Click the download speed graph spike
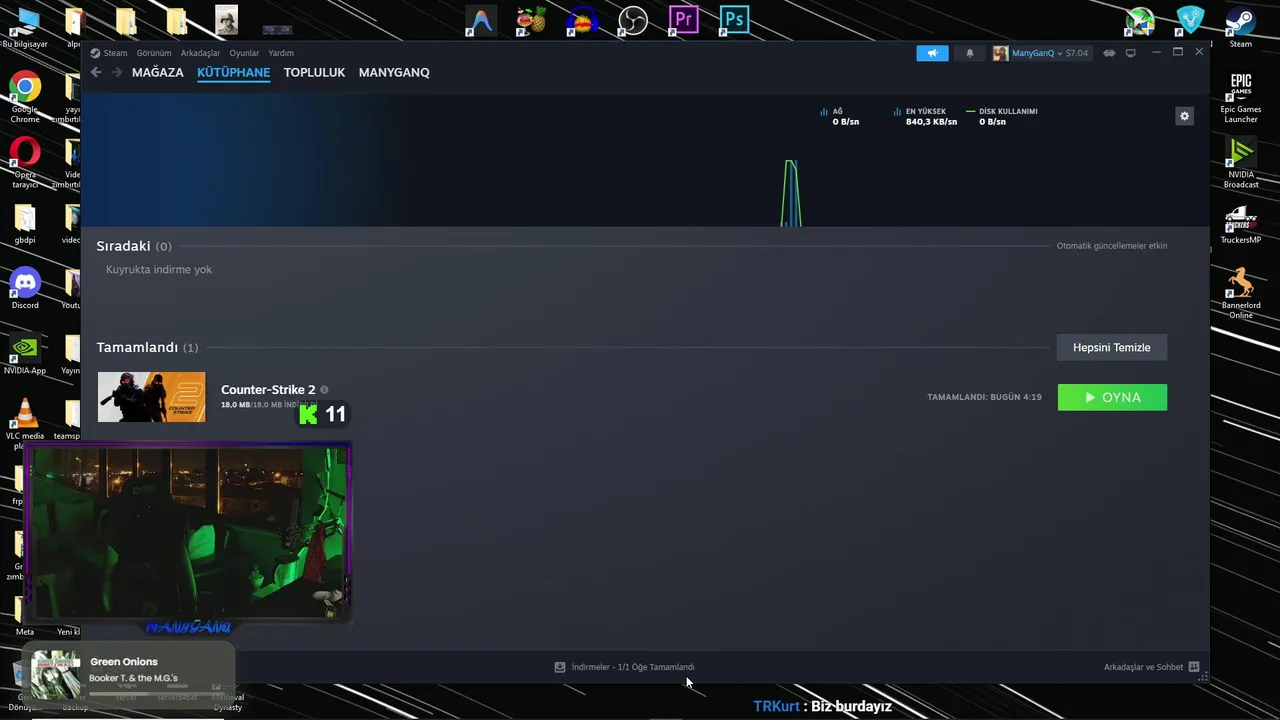This screenshot has height=720, width=1280. point(791,193)
